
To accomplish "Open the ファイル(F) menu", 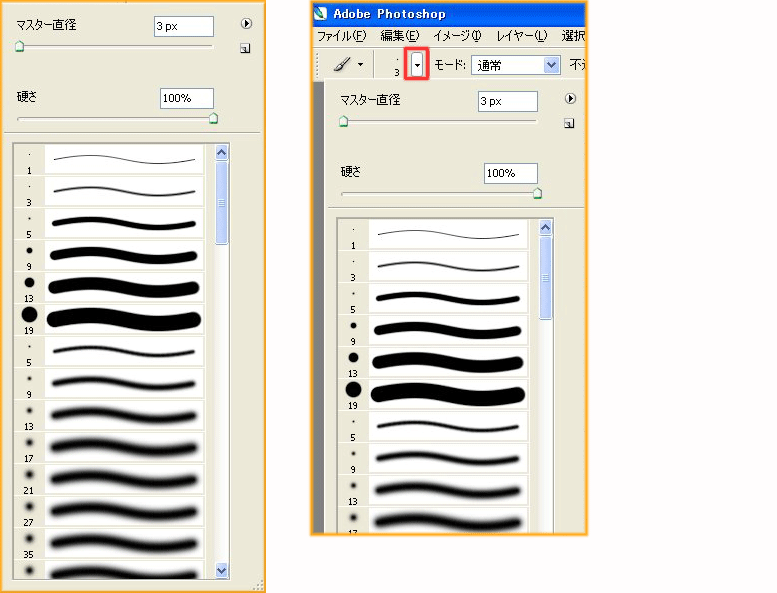I will 341,36.
